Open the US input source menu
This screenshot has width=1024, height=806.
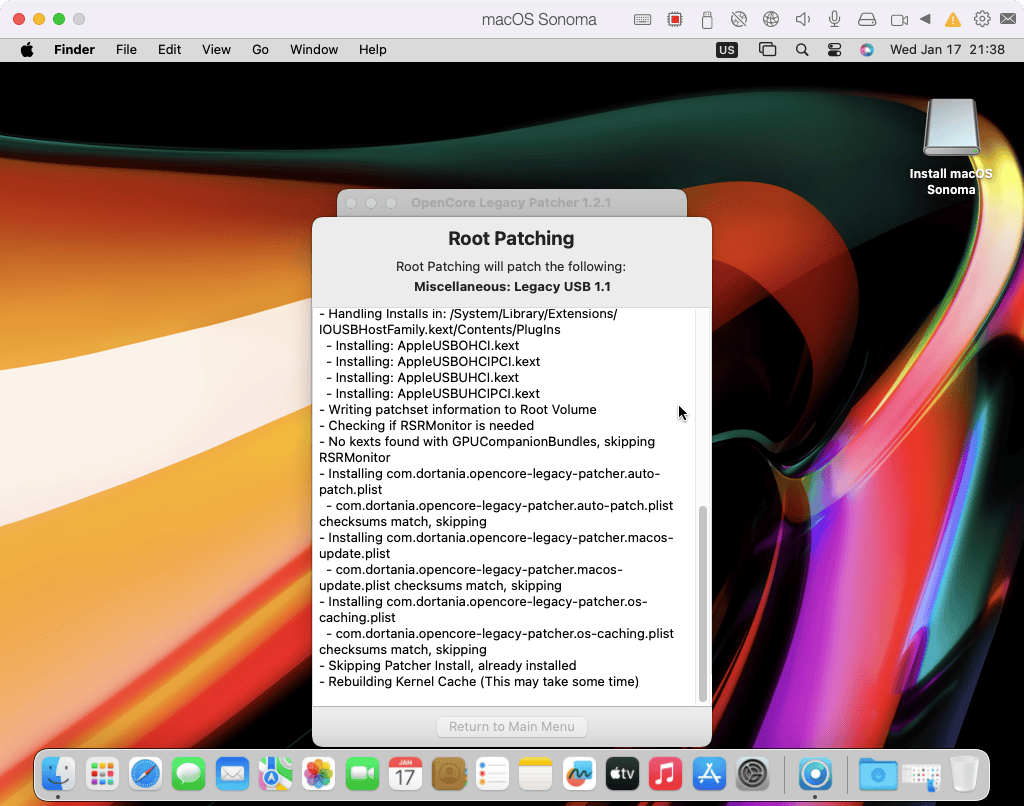[727, 49]
